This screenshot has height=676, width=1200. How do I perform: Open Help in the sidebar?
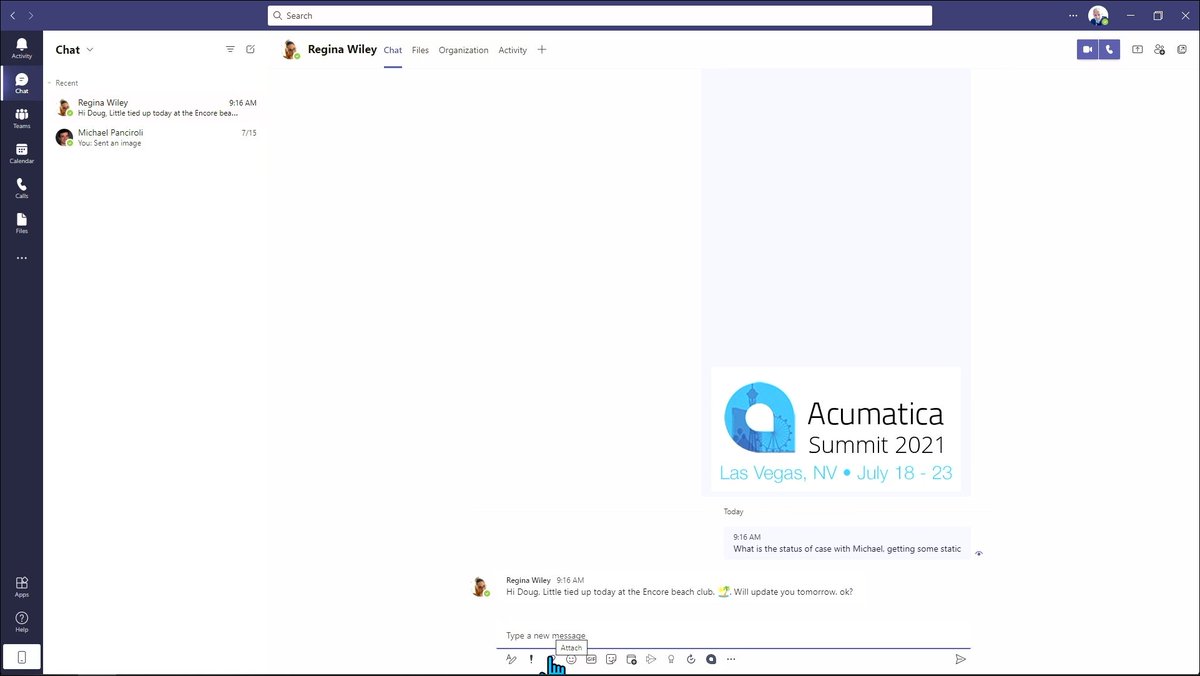21,622
